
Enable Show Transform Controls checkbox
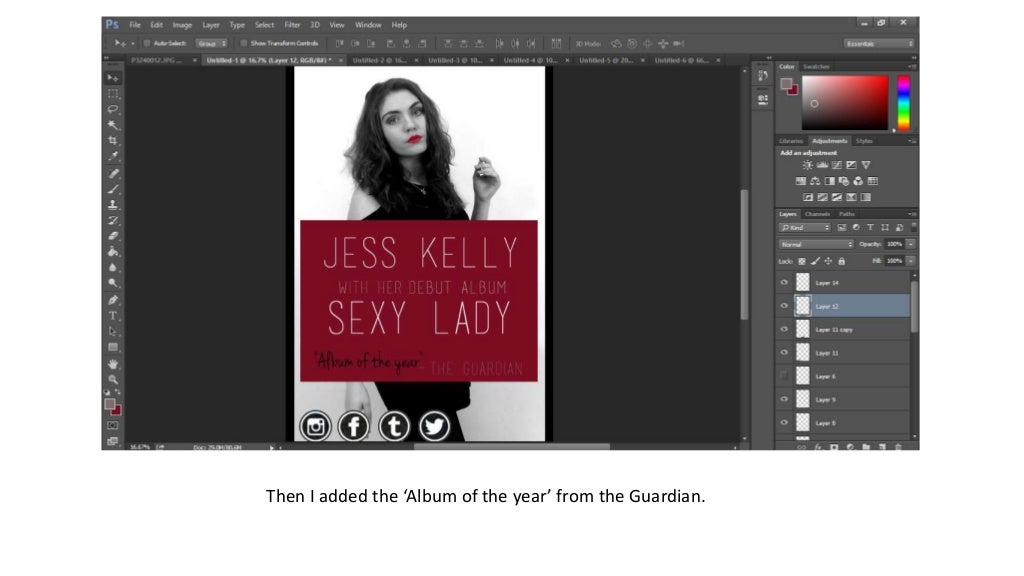[x=244, y=43]
